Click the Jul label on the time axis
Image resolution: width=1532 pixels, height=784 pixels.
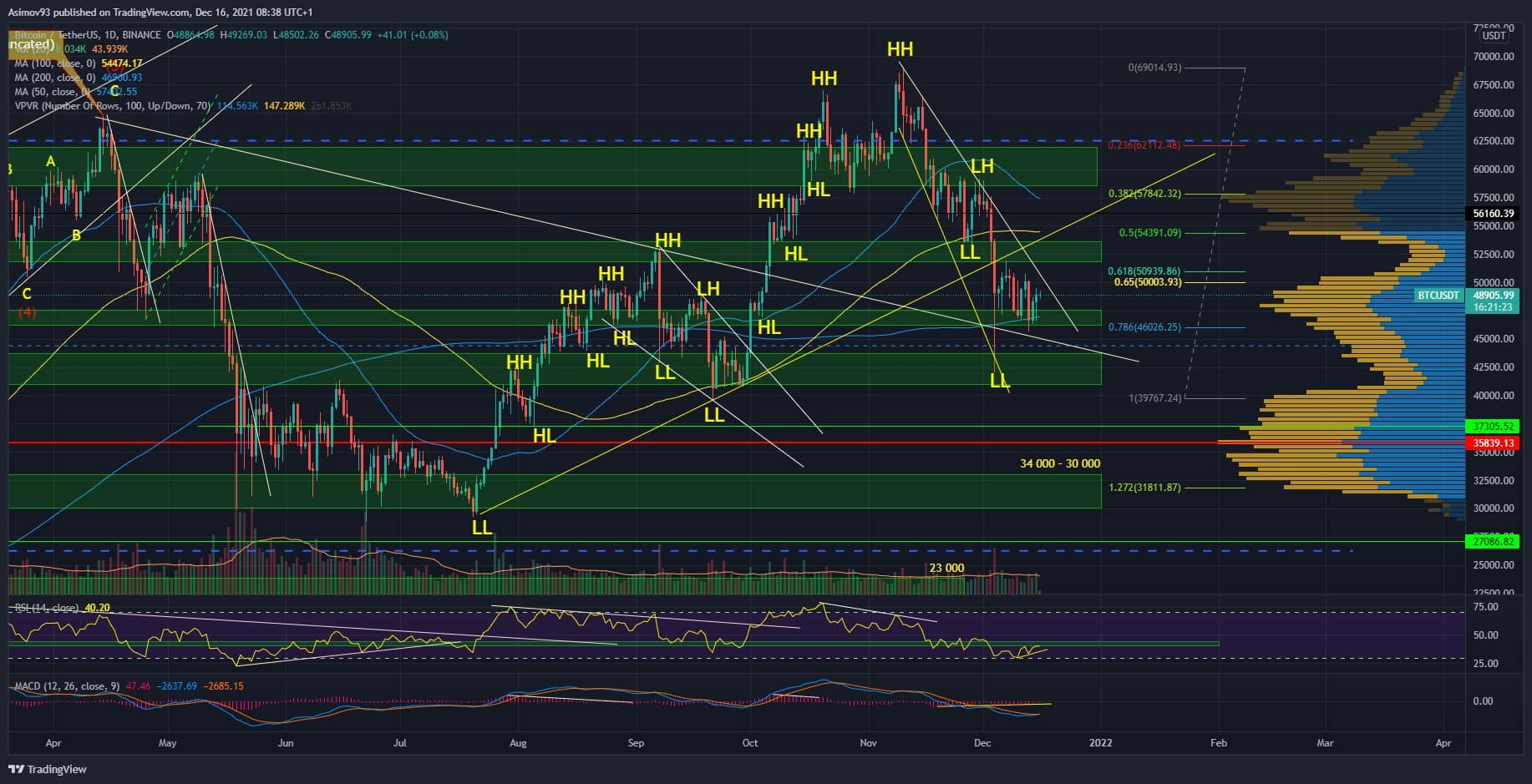[x=400, y=743]
